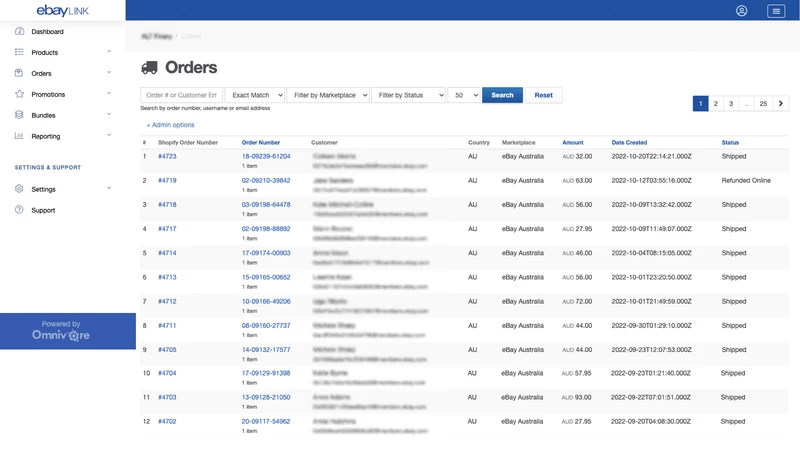Open Dashboard in the sidebar
This screenshot has height=450, width=800.
[47, 32]
